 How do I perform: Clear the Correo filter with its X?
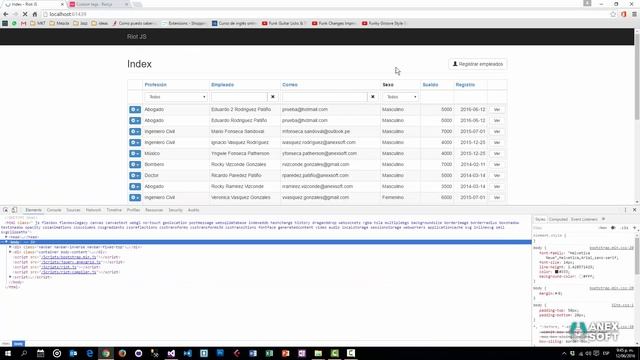click(373, 97)
